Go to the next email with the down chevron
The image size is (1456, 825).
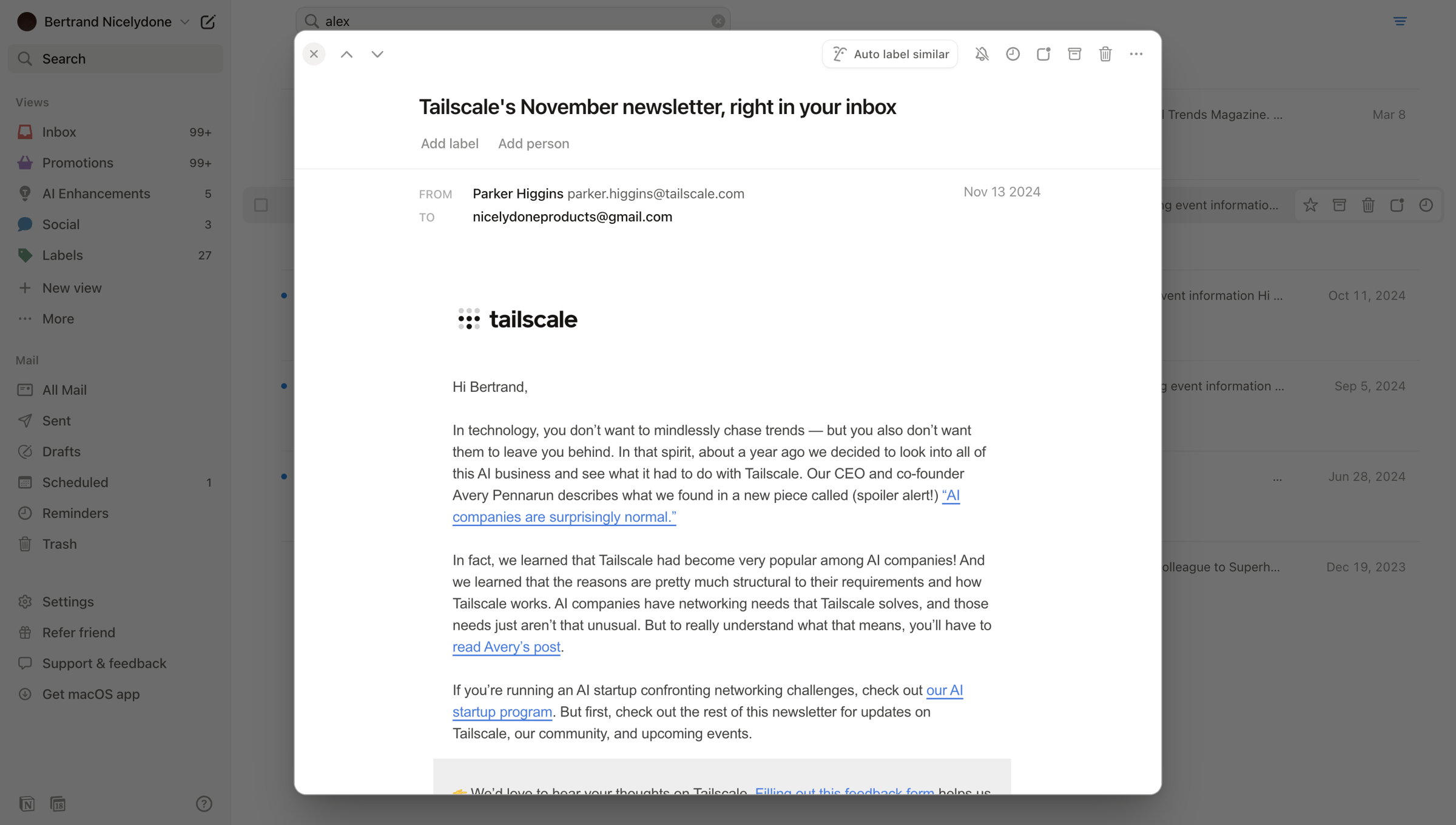click(x=377, y=54)
